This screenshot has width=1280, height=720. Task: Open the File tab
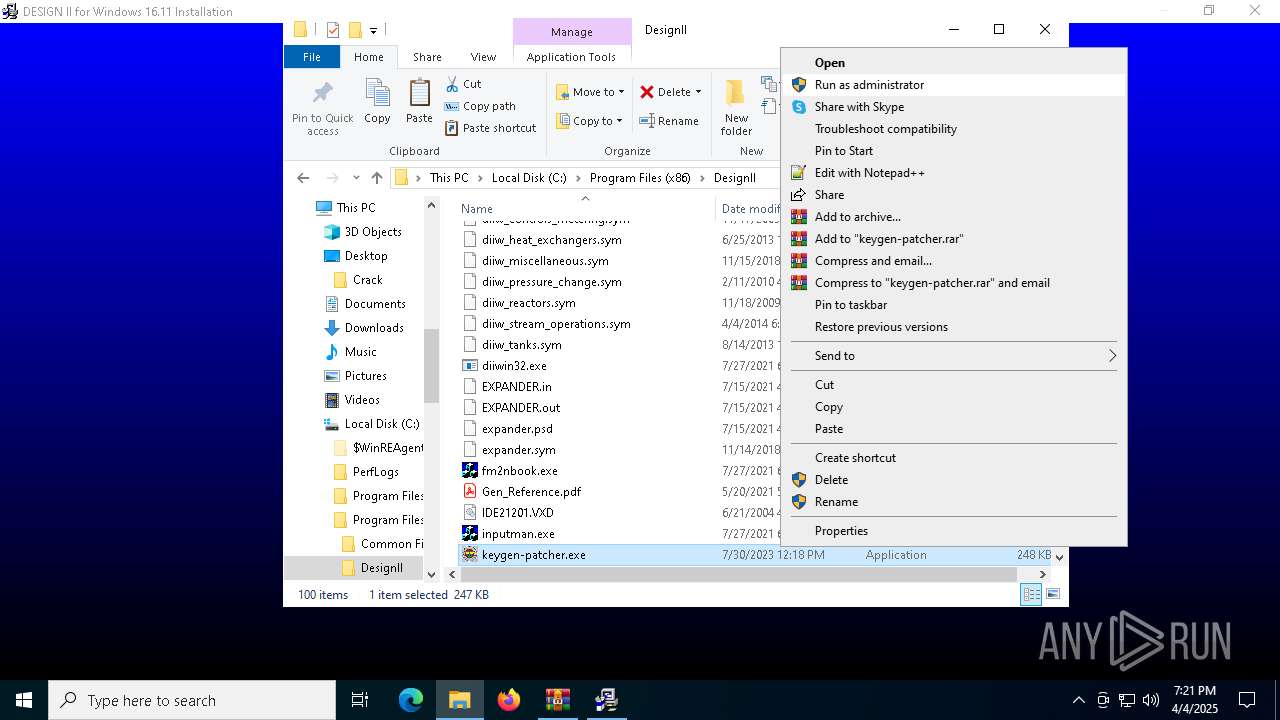(x=312, y=57)
